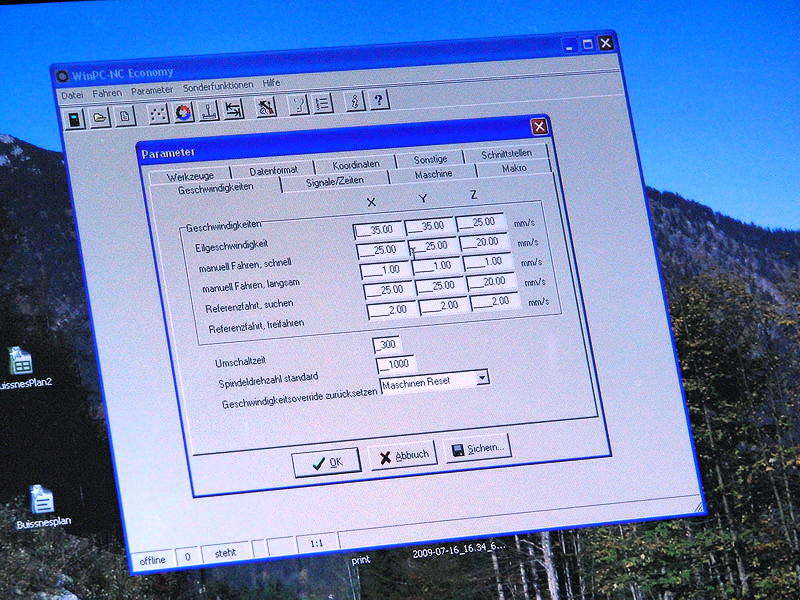Click the X field for Referenzfahrt, suchen

tap(387, 290)
